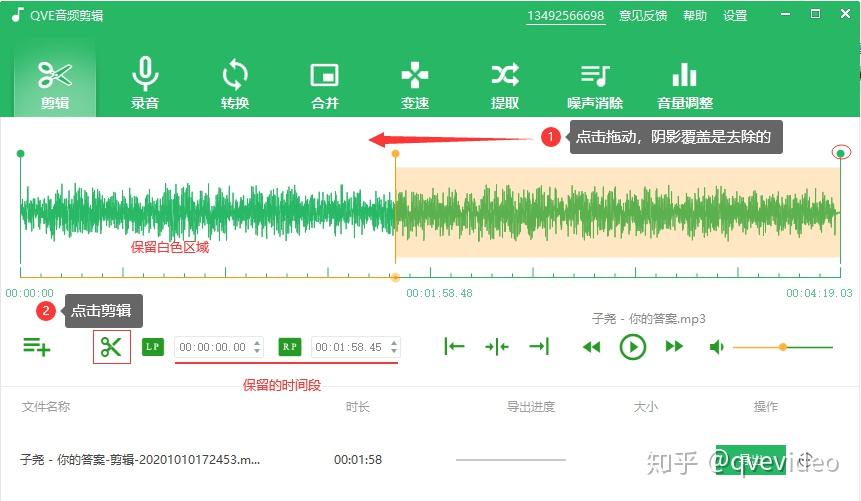The width and height of the screenshot is (861, 501).
Task: Adjust the volume slider handle
Action: [x=783, y=347]
